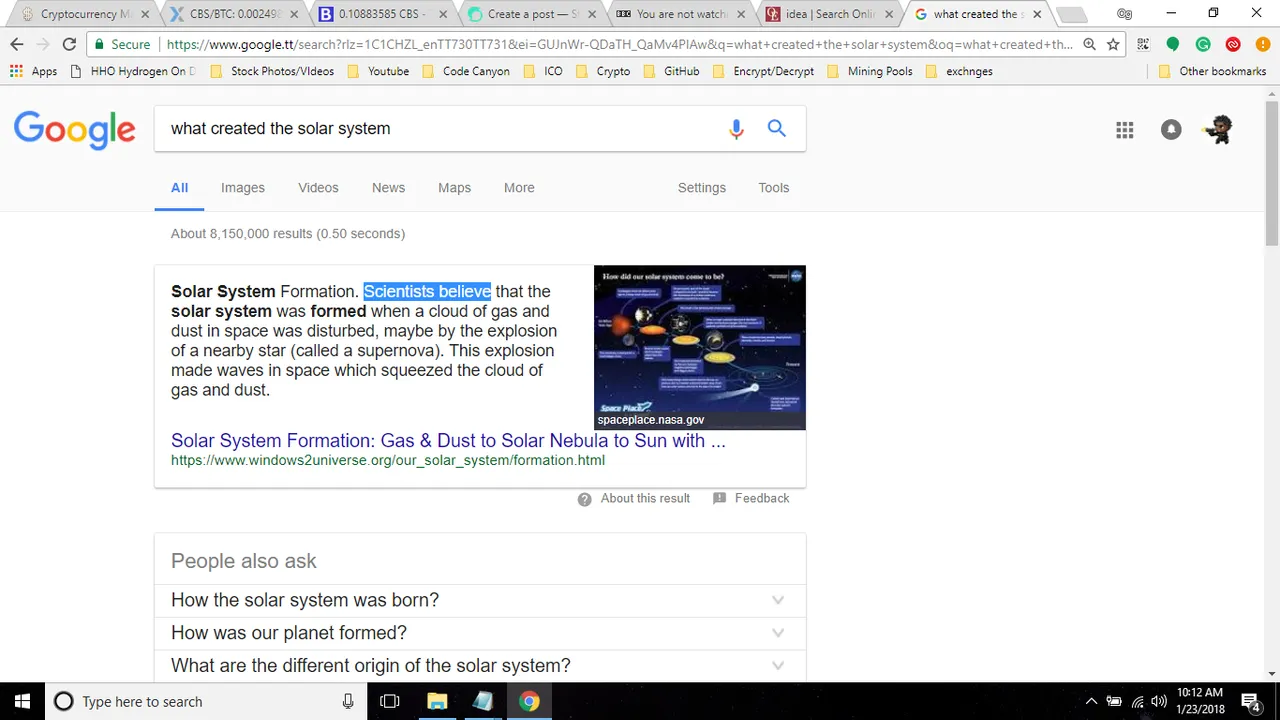Open a new browser tab
The width and height of the screenshot is (1280, 720).
1071,15
